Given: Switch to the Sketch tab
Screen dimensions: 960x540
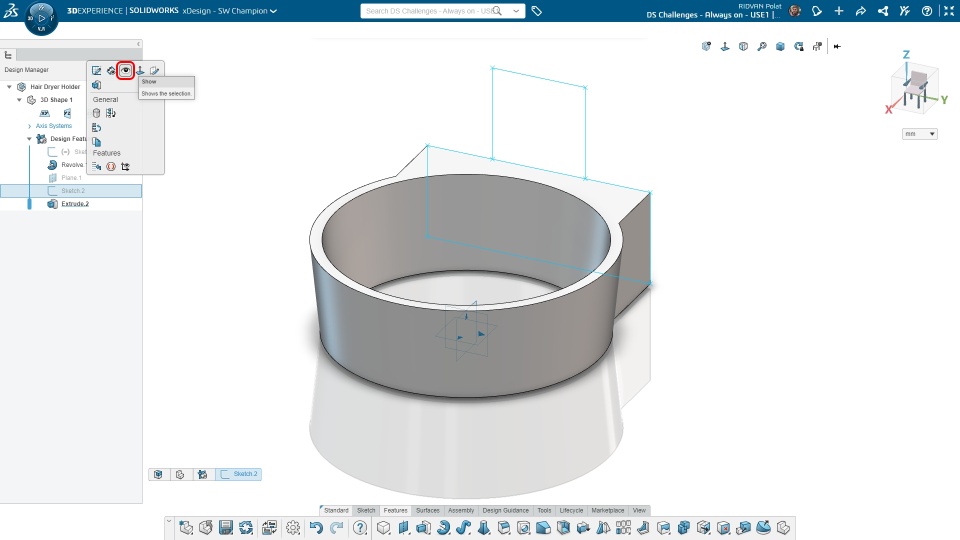Looking at the screenshot, I should [x=366, y=510].
